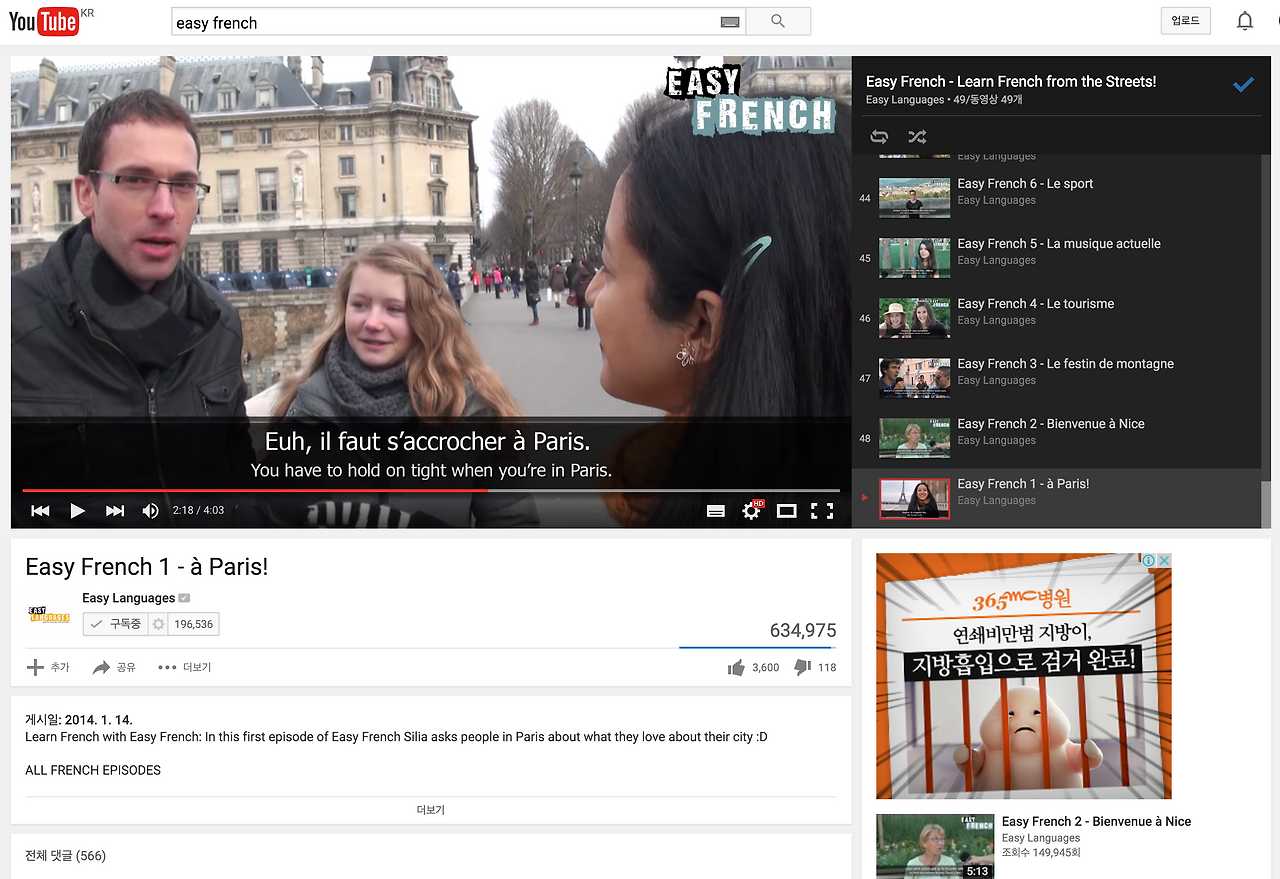
Task: Play the paused video
Action: click(x=77, y=511)
